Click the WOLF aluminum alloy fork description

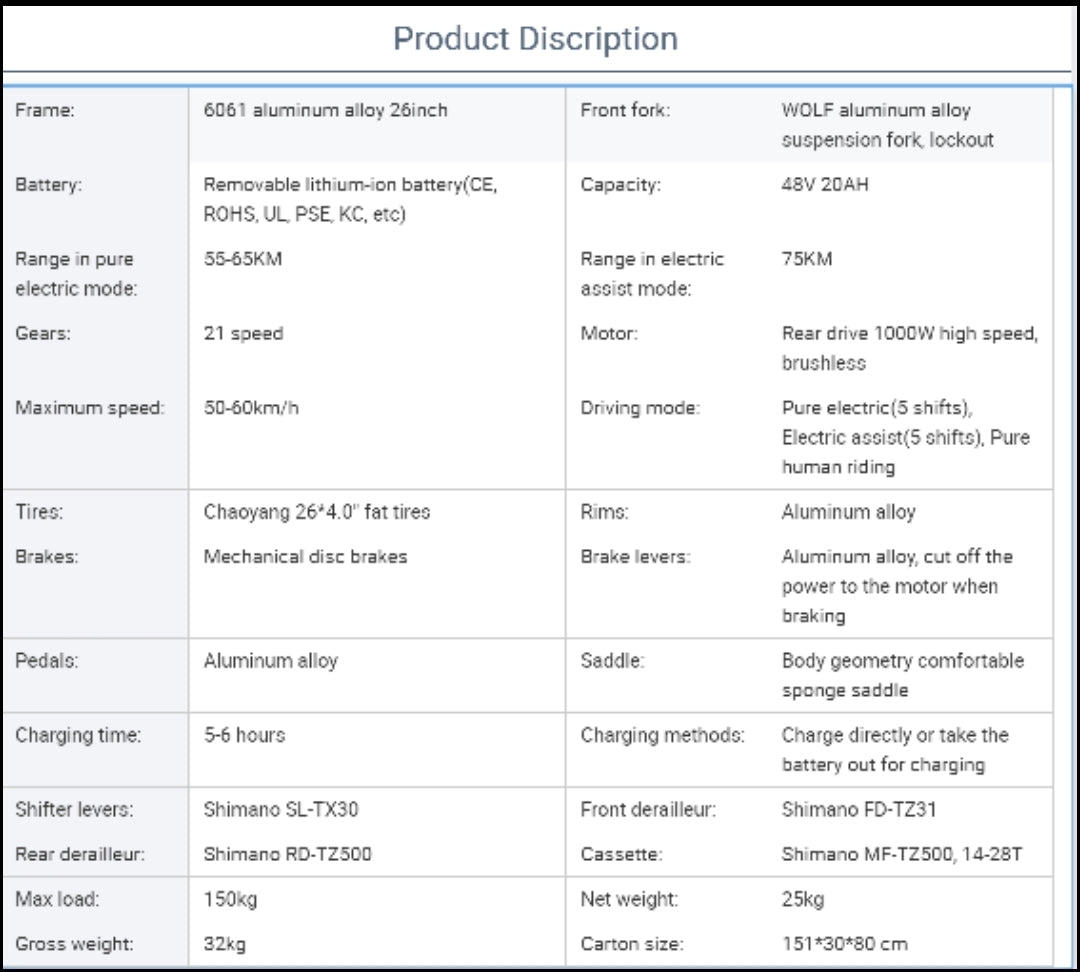[x=887, y=125]
